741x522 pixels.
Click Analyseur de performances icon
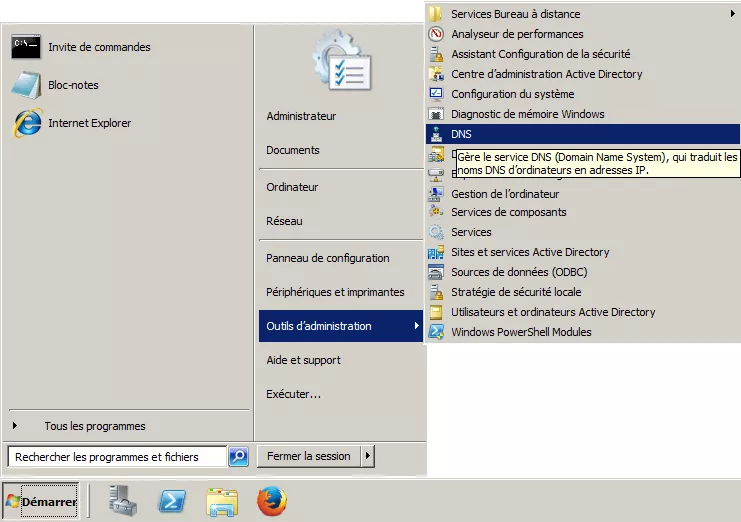tap(436, 34)
